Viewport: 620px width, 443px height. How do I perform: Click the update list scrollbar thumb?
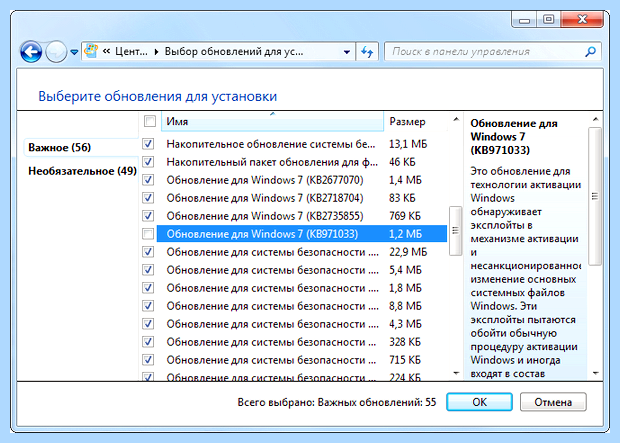[456, 231]
